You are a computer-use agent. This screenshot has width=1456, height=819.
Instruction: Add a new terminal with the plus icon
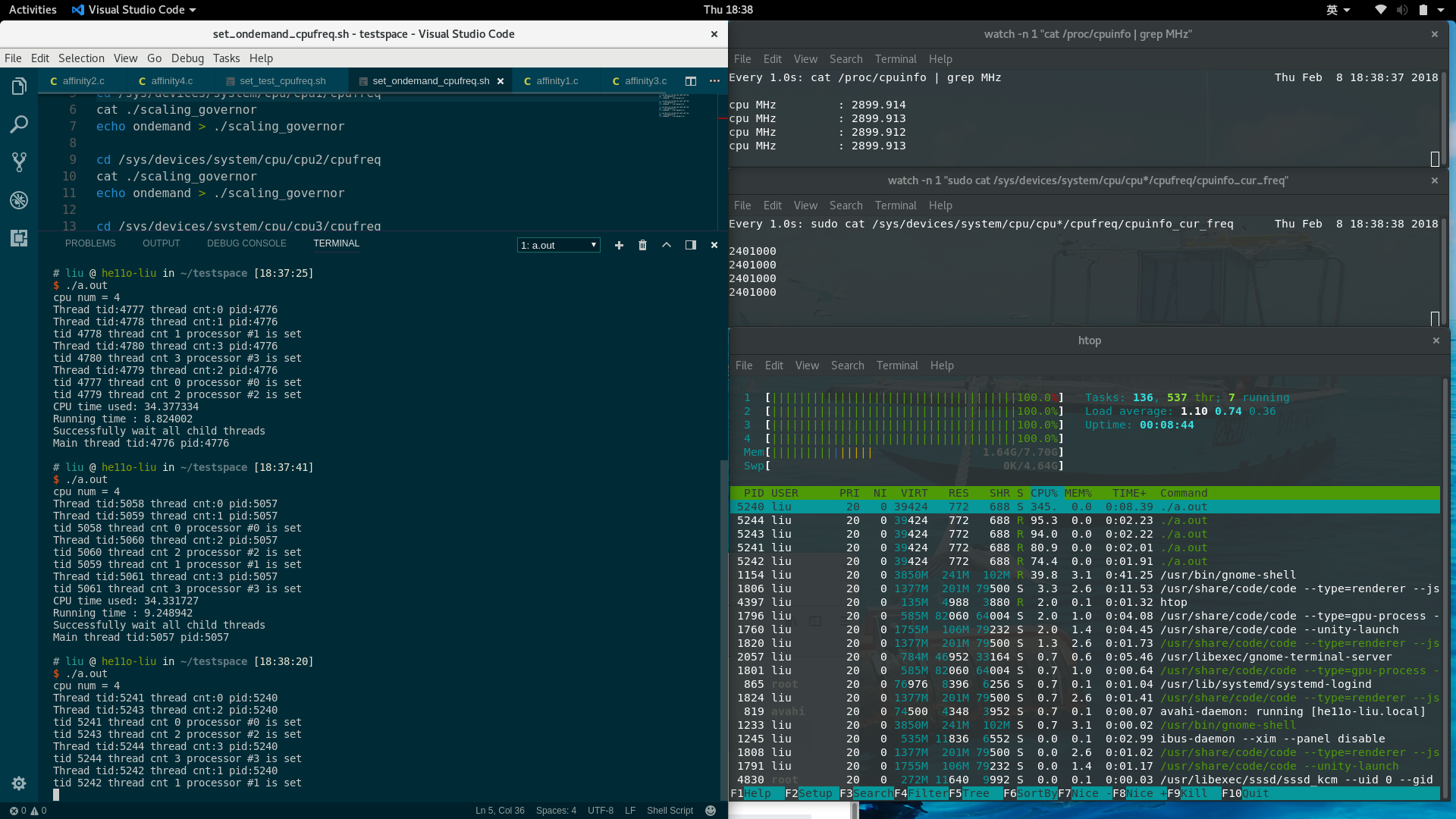coord(619,244)
